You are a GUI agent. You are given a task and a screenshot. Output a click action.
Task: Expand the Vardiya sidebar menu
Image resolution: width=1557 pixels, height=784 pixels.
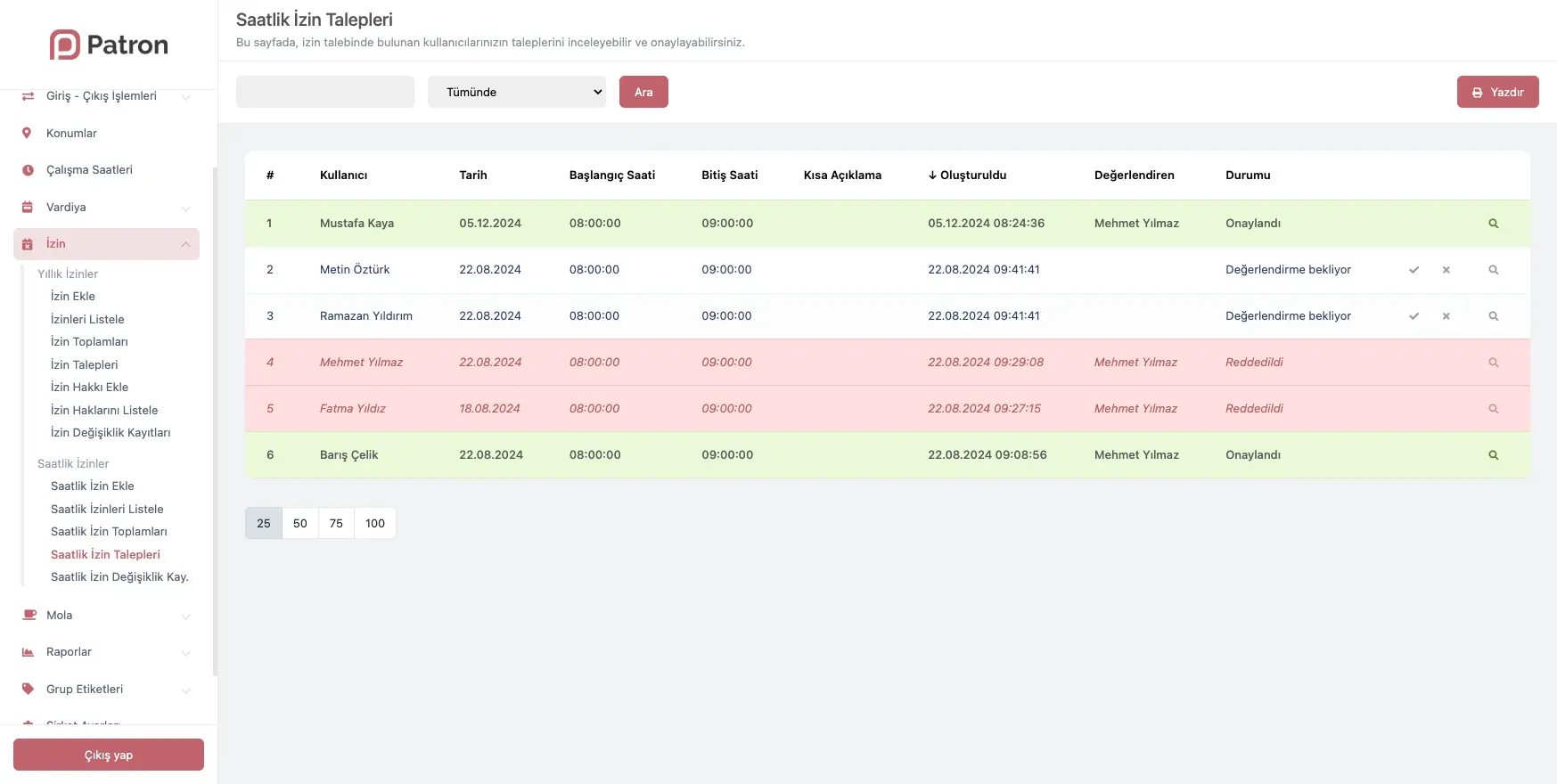pos(107,208)
